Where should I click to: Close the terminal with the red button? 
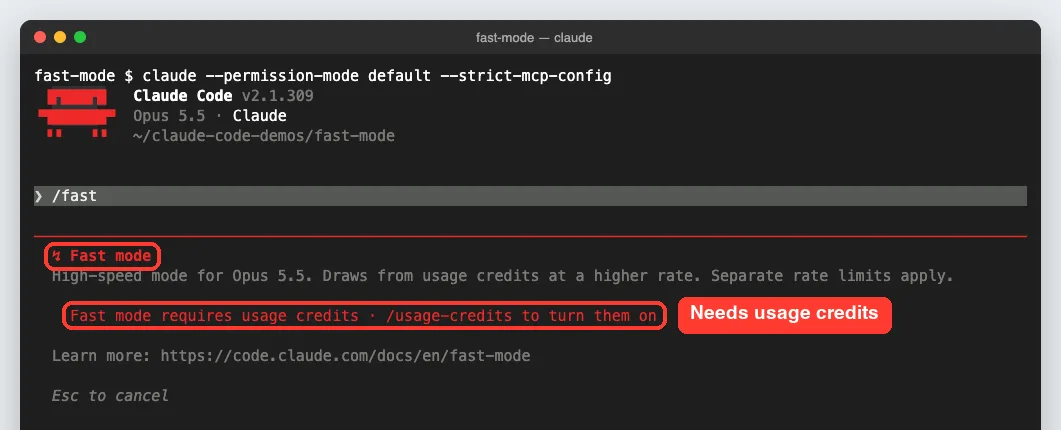click(x=40, y=37)
